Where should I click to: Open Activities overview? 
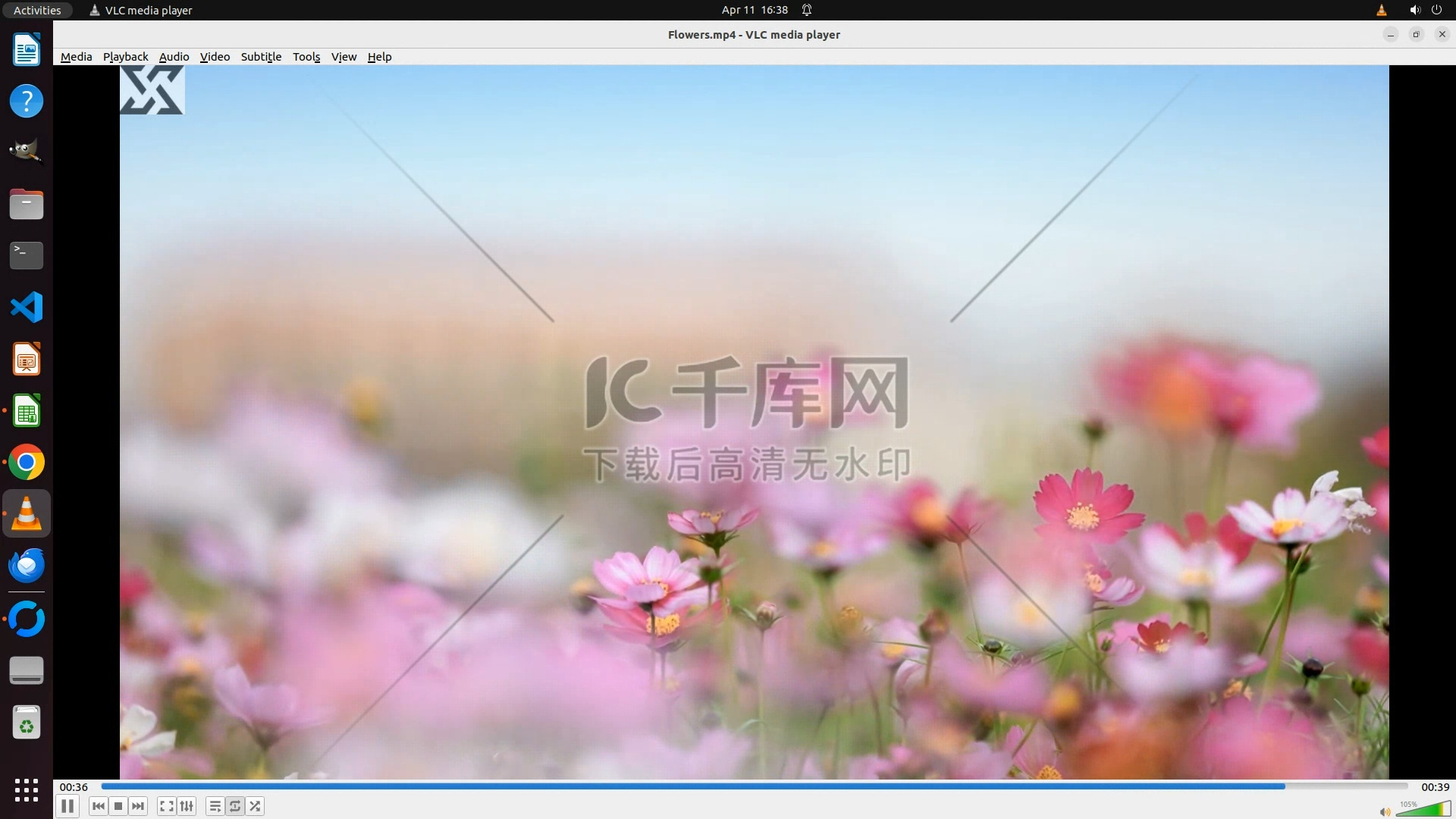pos(37,10)
